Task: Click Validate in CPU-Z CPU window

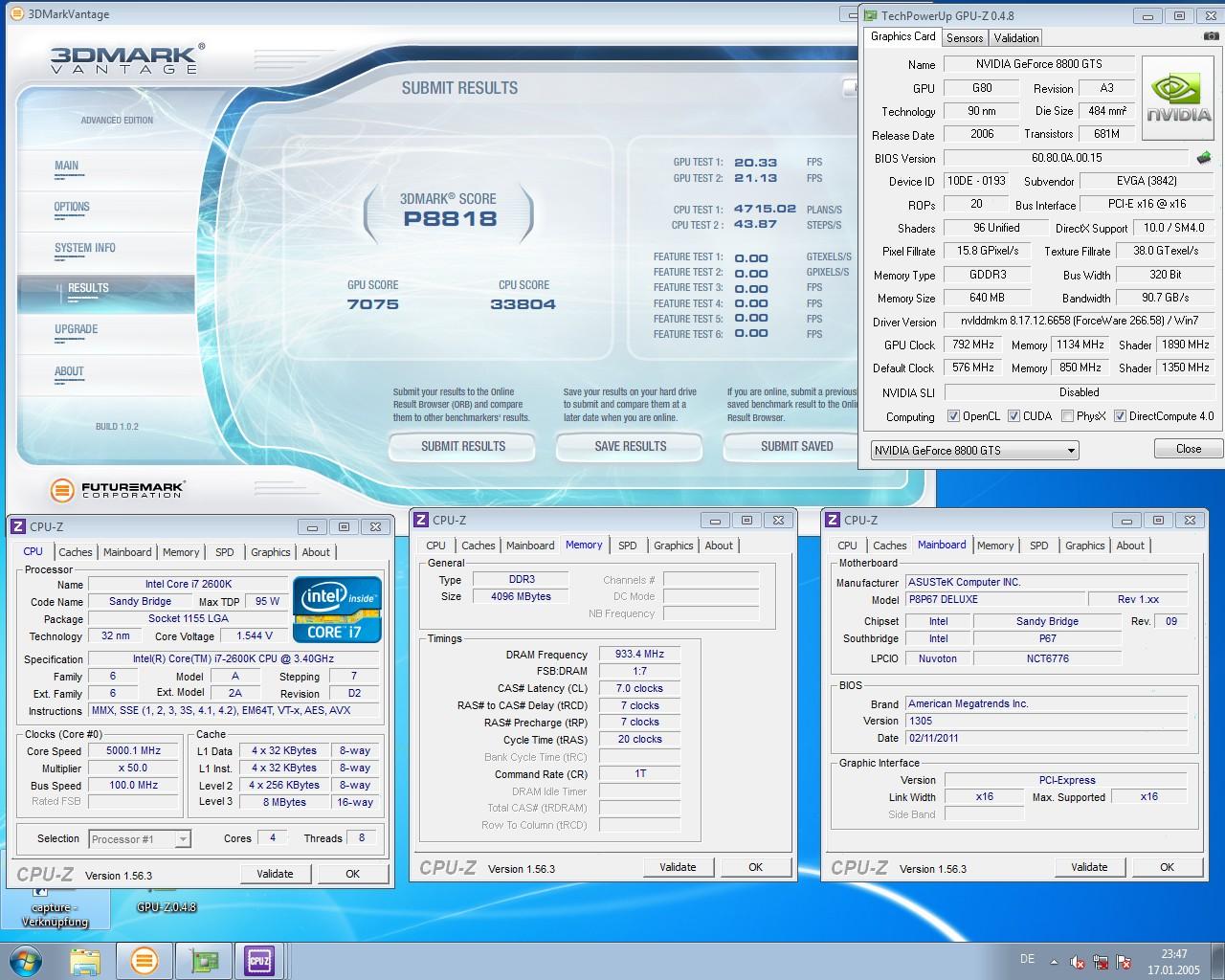Action: point(275,874)
